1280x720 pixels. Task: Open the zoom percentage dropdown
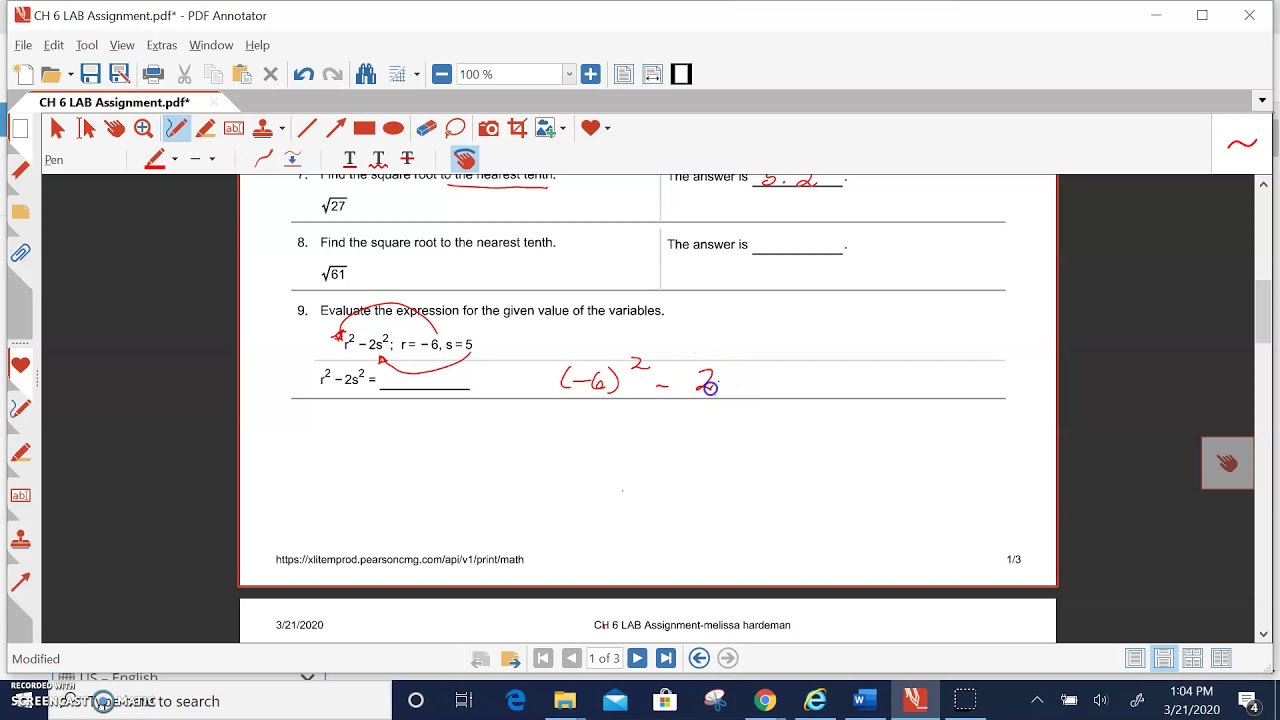pyautogui.click(x=569, y=74)
